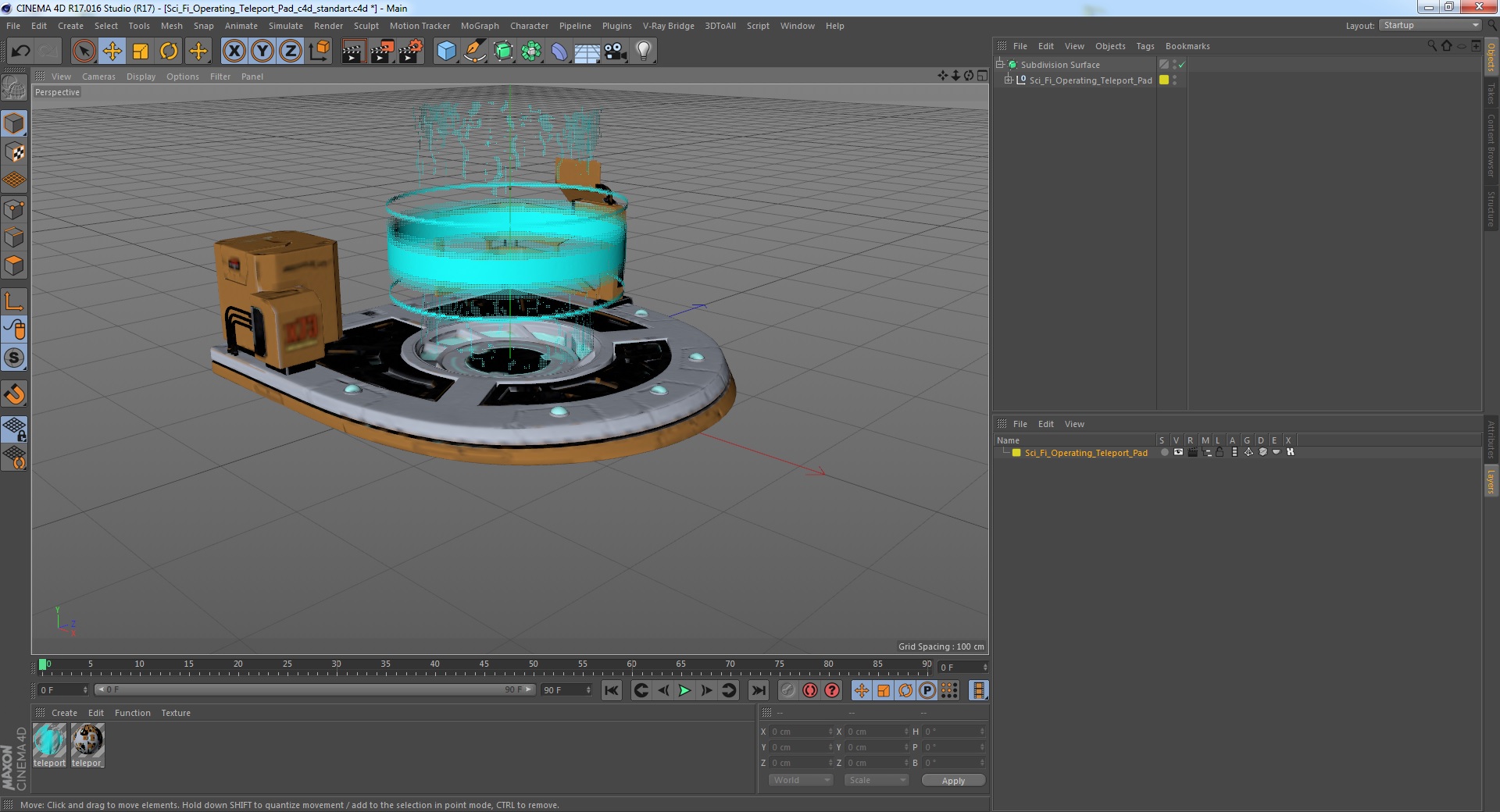Add a Subdivision Surface generator icon

[503, 52]
